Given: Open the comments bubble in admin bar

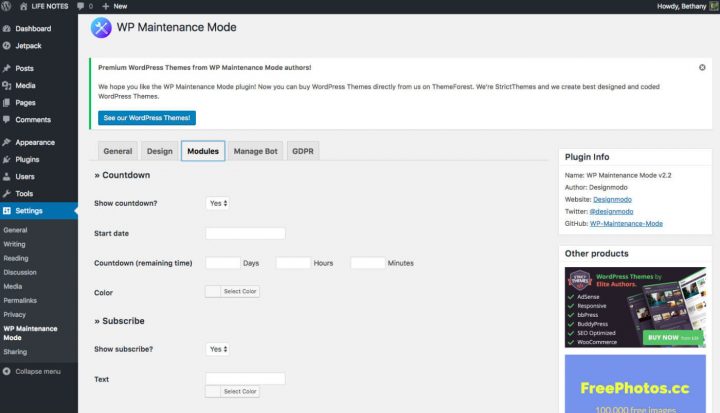Looking at the screenshot, I should coord(81,6).
